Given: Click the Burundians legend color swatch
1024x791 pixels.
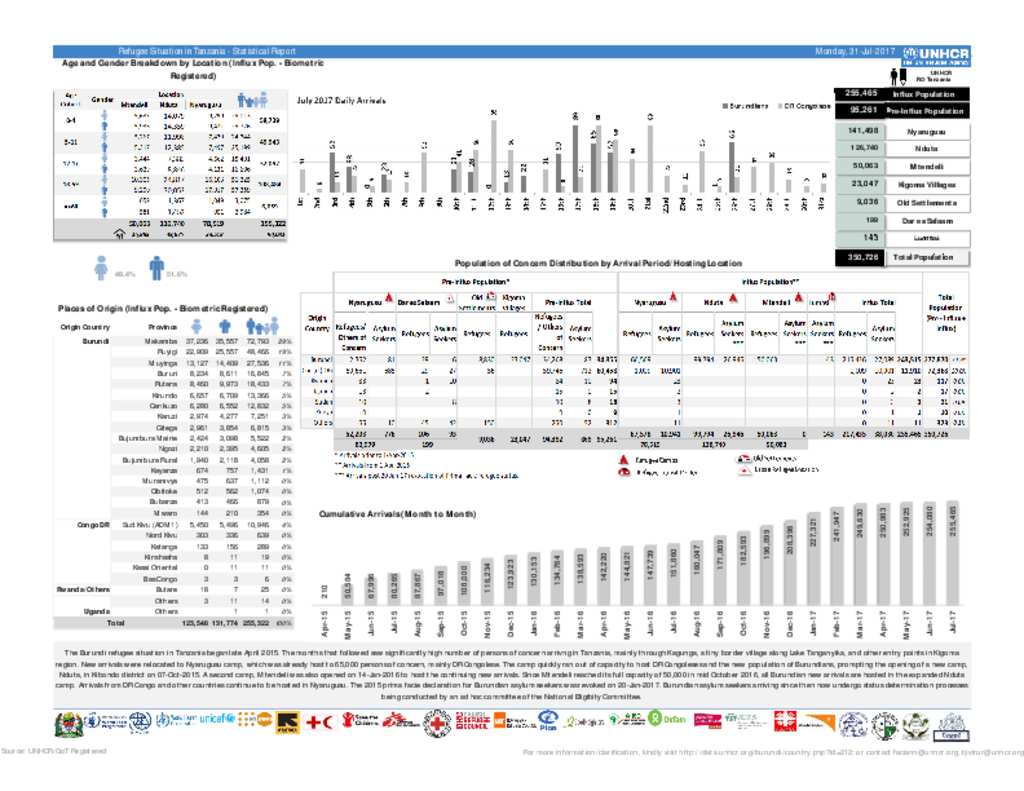Looking at the screenshot, I should 726,105.
